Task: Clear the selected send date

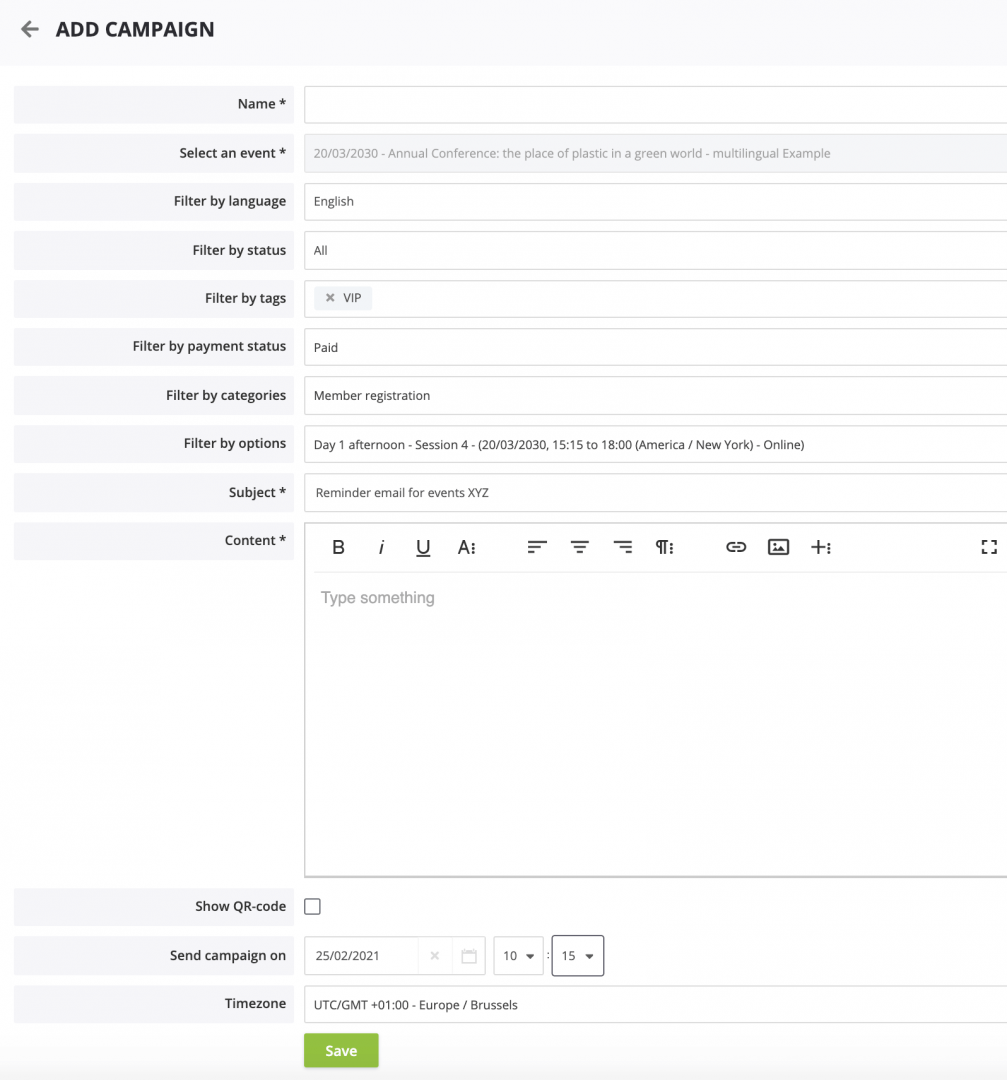Action: (x=435, y=955)
